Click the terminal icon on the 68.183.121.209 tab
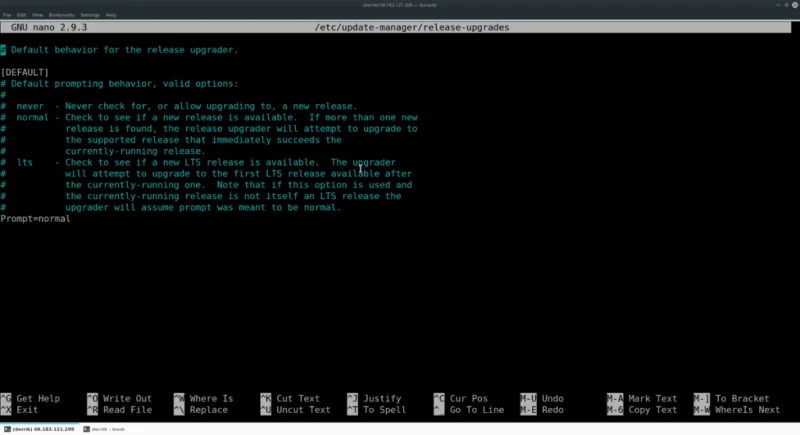This screenshot has width=800, height=435. pos(7,429)
